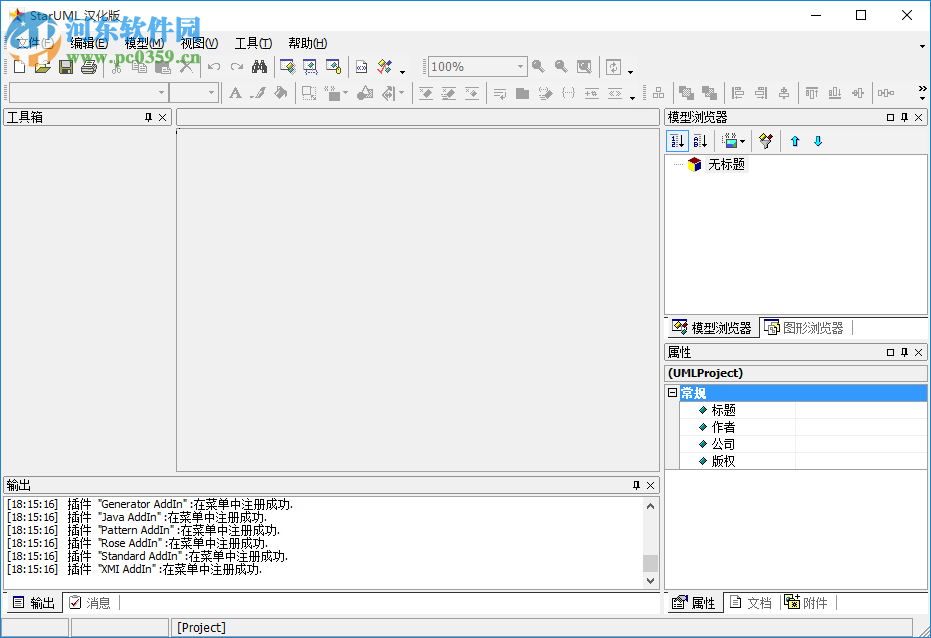Click the 公司 property row
Image resolution: width=931 pixels, height=638 pixels.
coord(803,444)
